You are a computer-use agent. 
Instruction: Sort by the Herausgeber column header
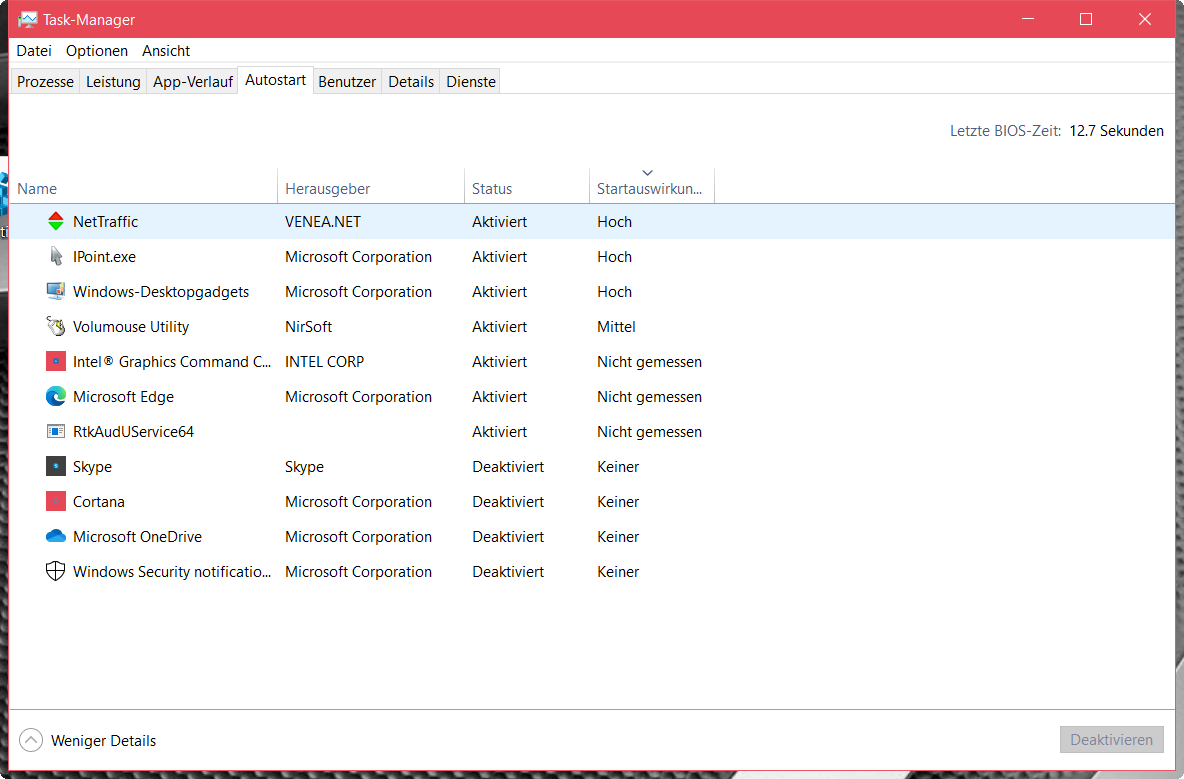click(371, 188)
